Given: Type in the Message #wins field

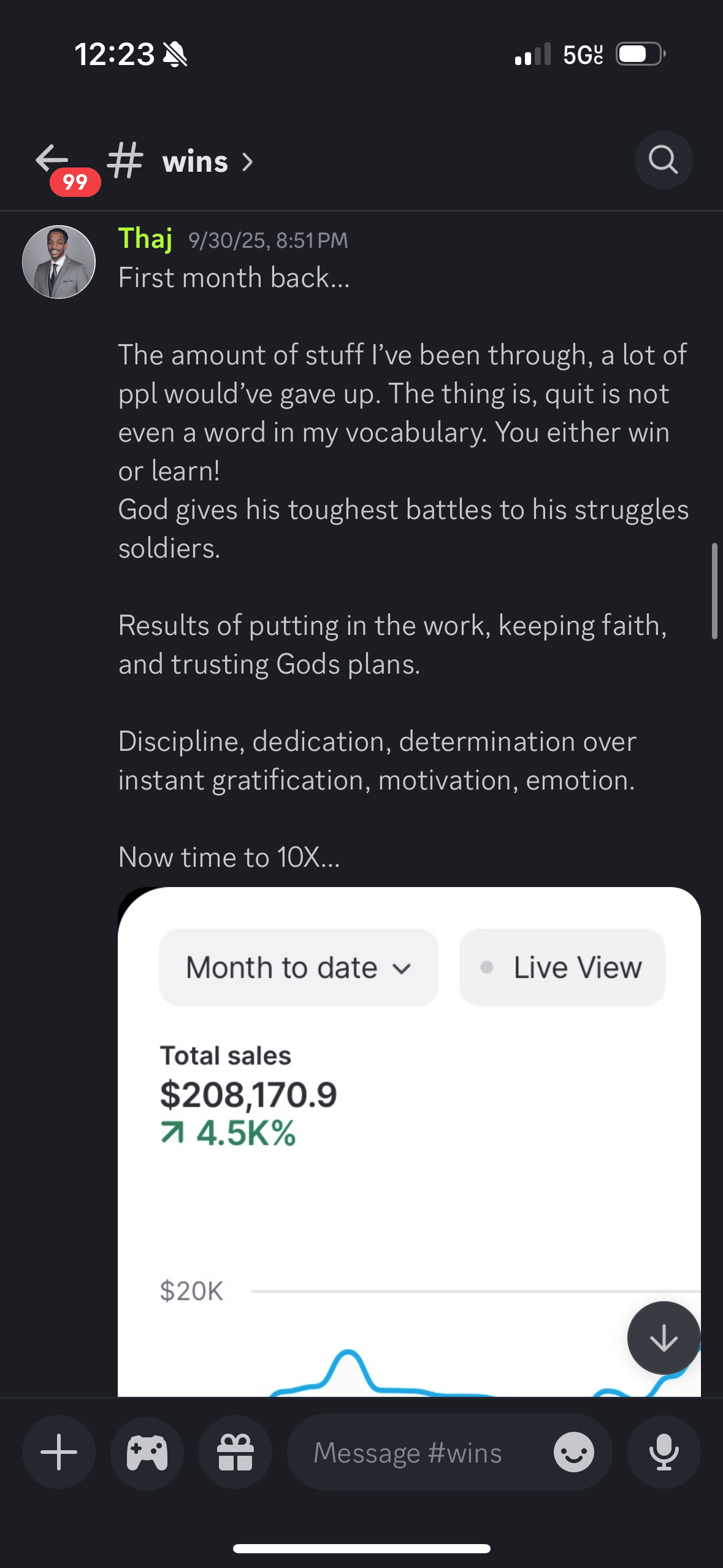Looking at the screenshot, I should pos(408,1452).
